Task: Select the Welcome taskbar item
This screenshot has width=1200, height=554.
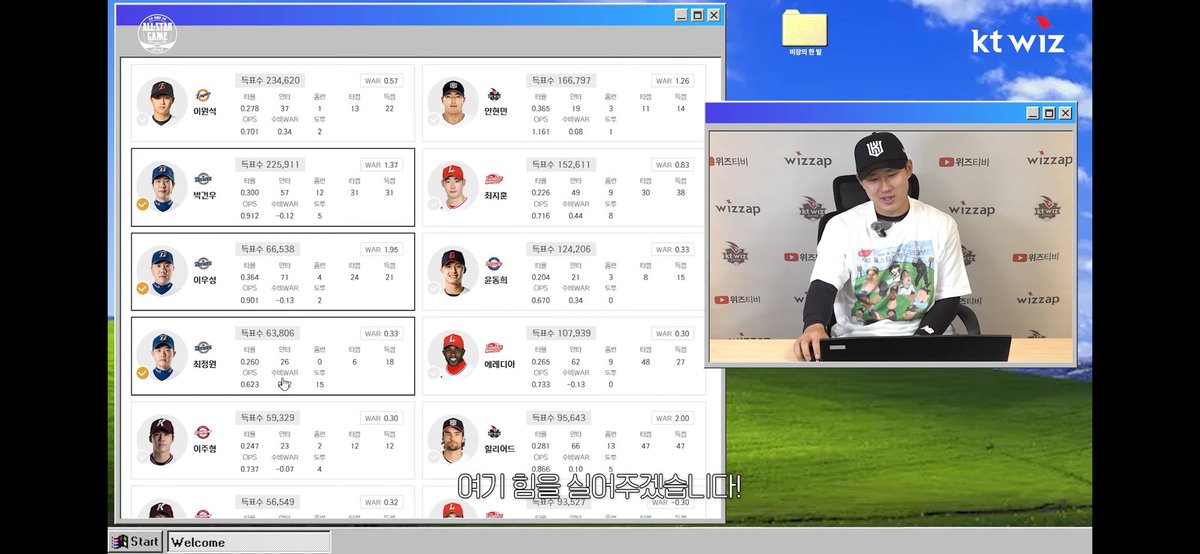Action: coord(248,542)
